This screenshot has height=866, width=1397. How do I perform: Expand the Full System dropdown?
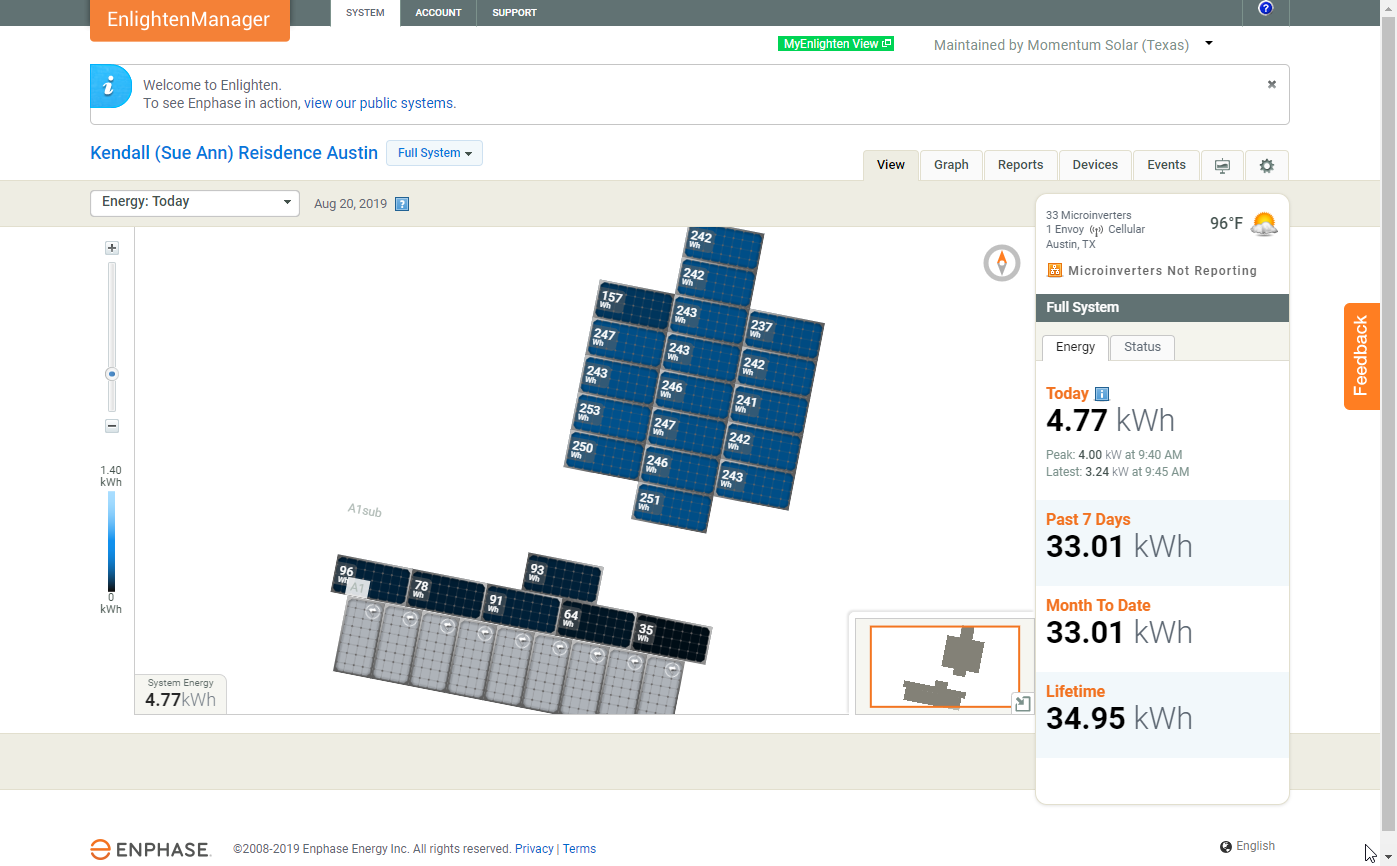tap(434, 153)
